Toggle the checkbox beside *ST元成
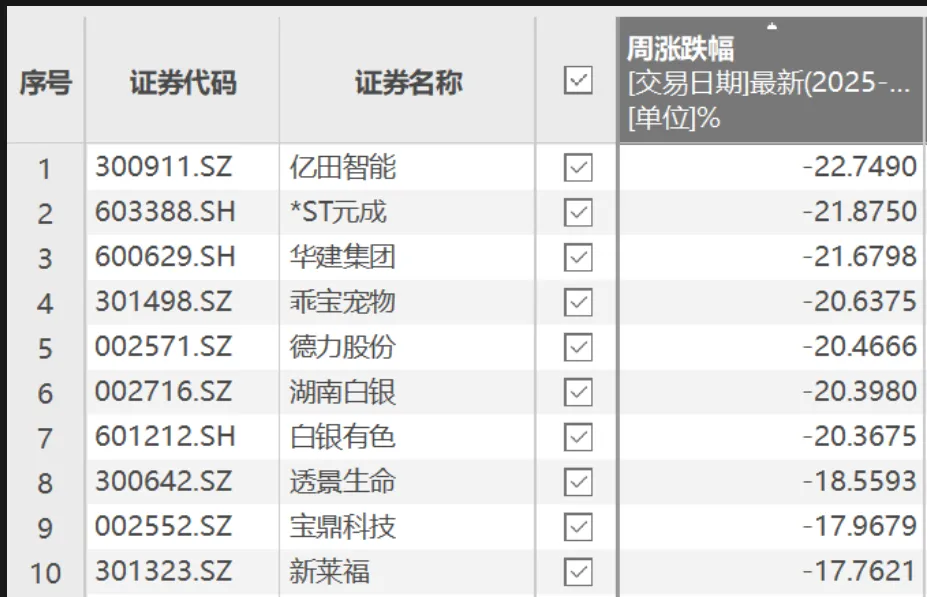 coord(576,213)
